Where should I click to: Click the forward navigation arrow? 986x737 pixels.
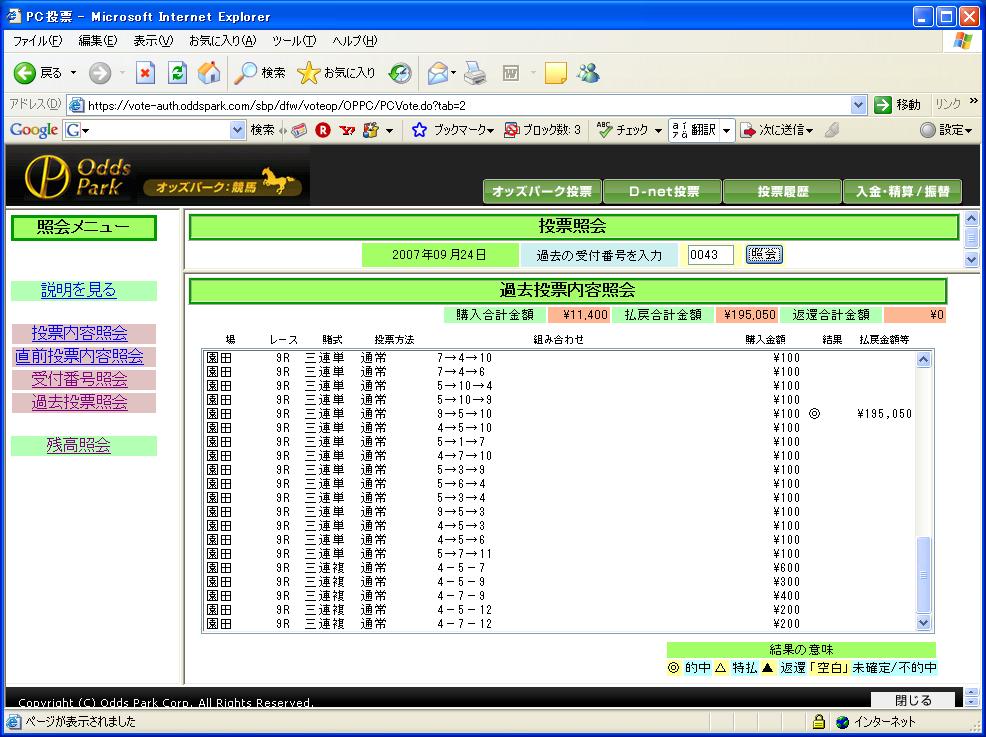pos(99,74)
